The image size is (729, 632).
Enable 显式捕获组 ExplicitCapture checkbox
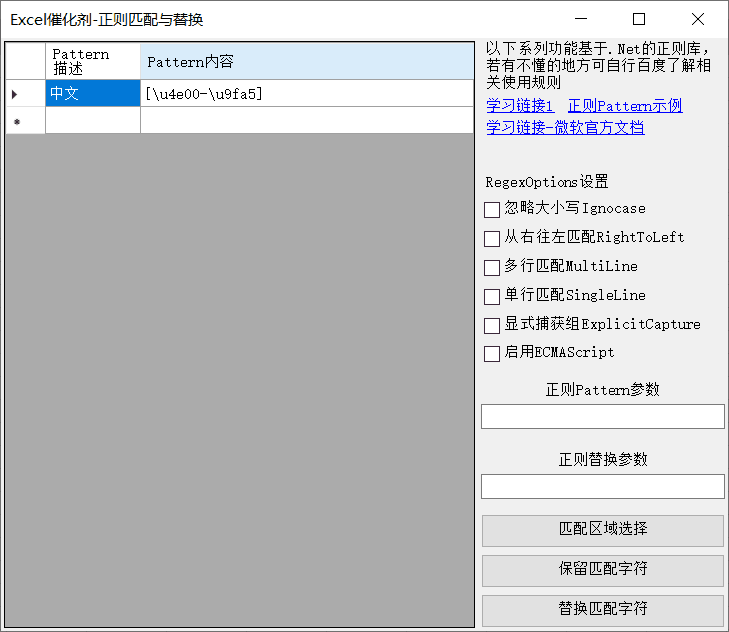(x=492, y=326)
